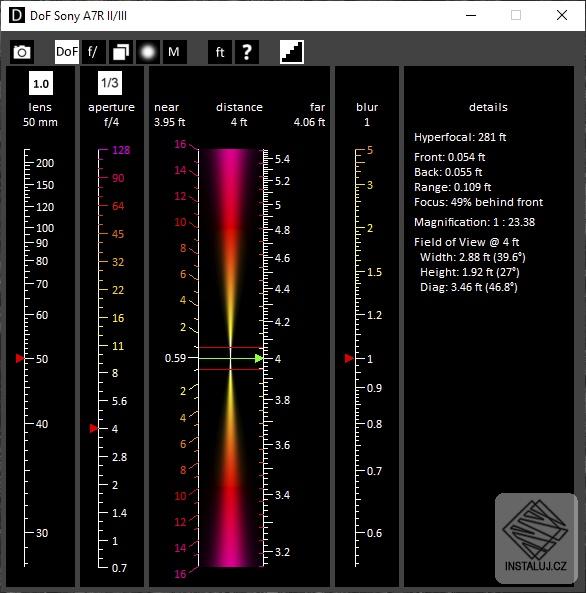Viewport: 586px width, 593px height.
Task: Click the red marker at 1 on blur scale
Action: pyautogui.click(x=349, y=358)
